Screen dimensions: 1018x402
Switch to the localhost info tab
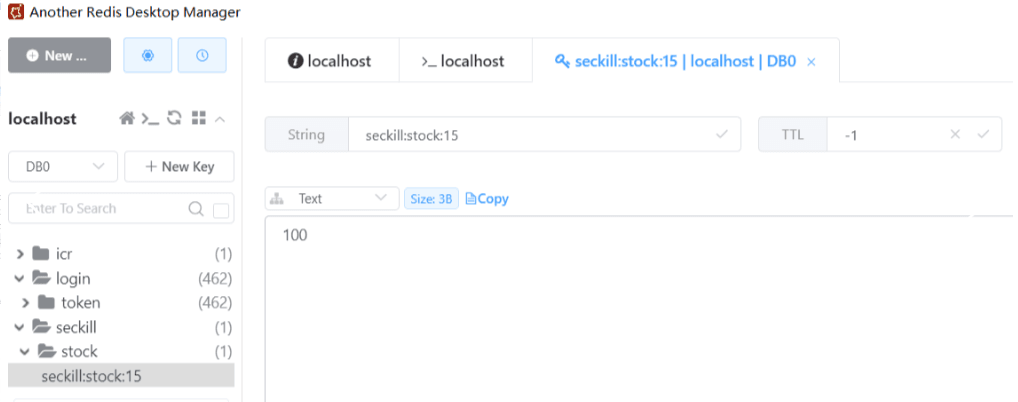point(331,61)
